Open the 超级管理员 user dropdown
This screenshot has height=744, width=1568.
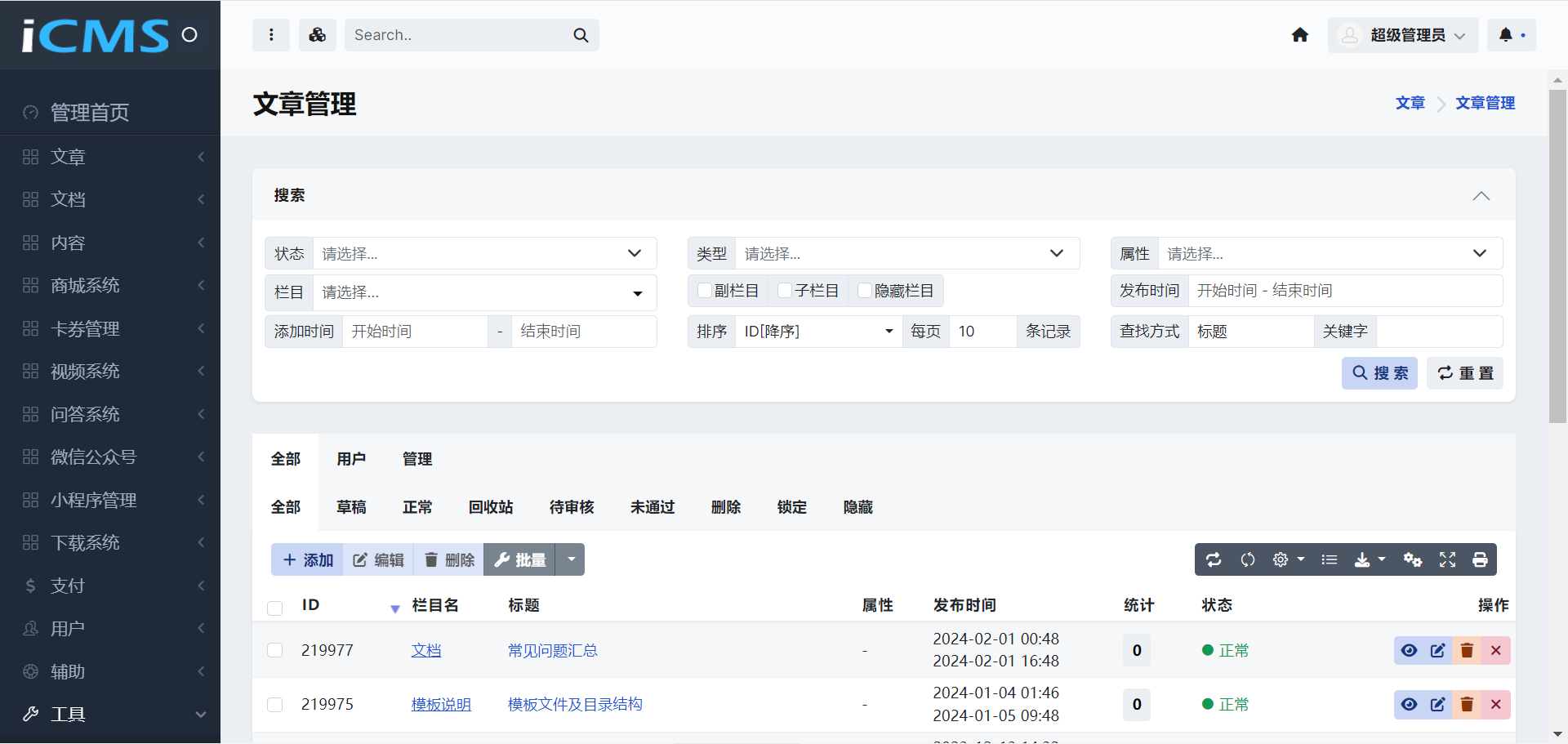[1403, 35]
